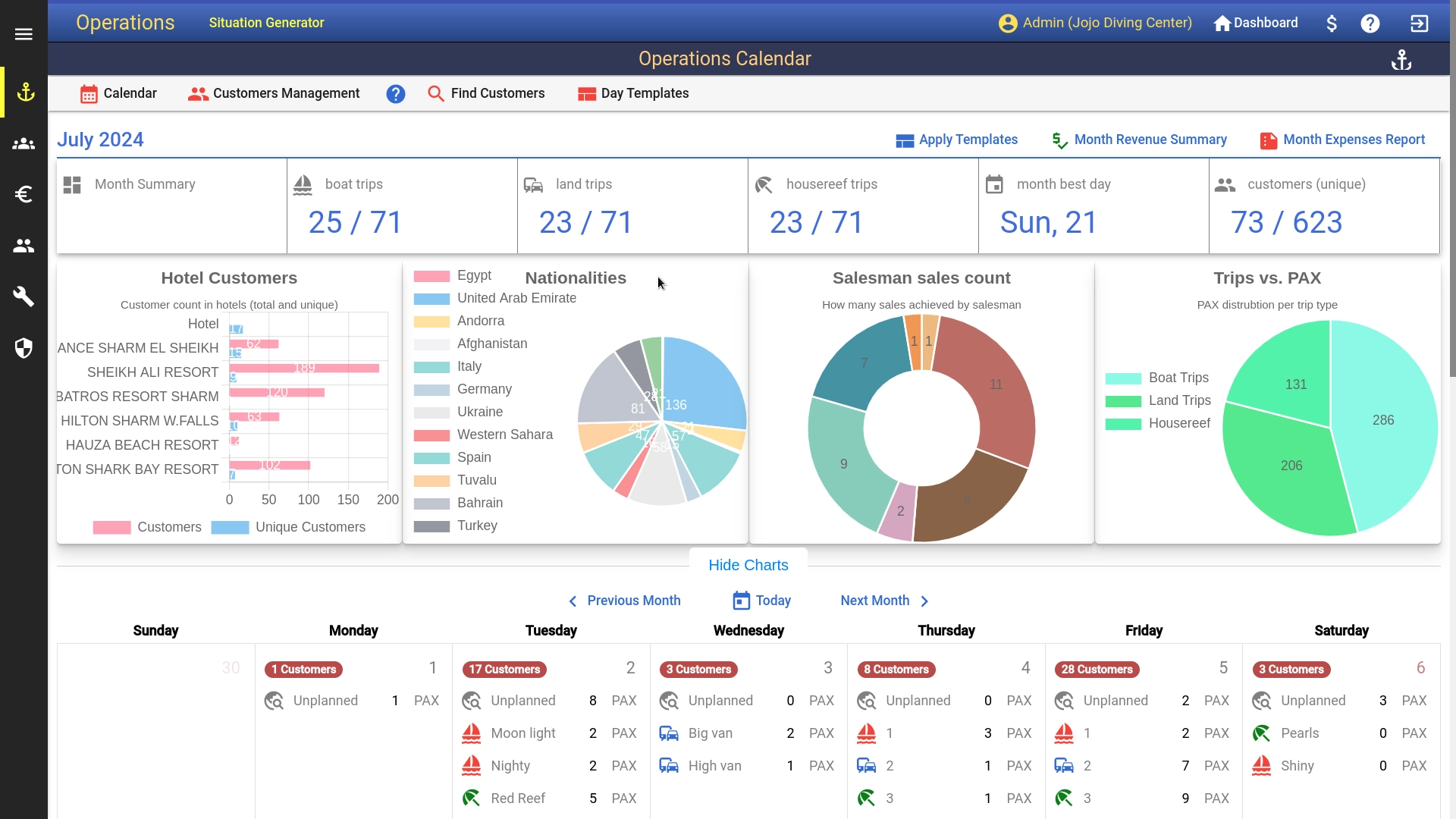Click the Month Summary grid icon
This screenshot has width=1456, height=819.
(72, 185)
